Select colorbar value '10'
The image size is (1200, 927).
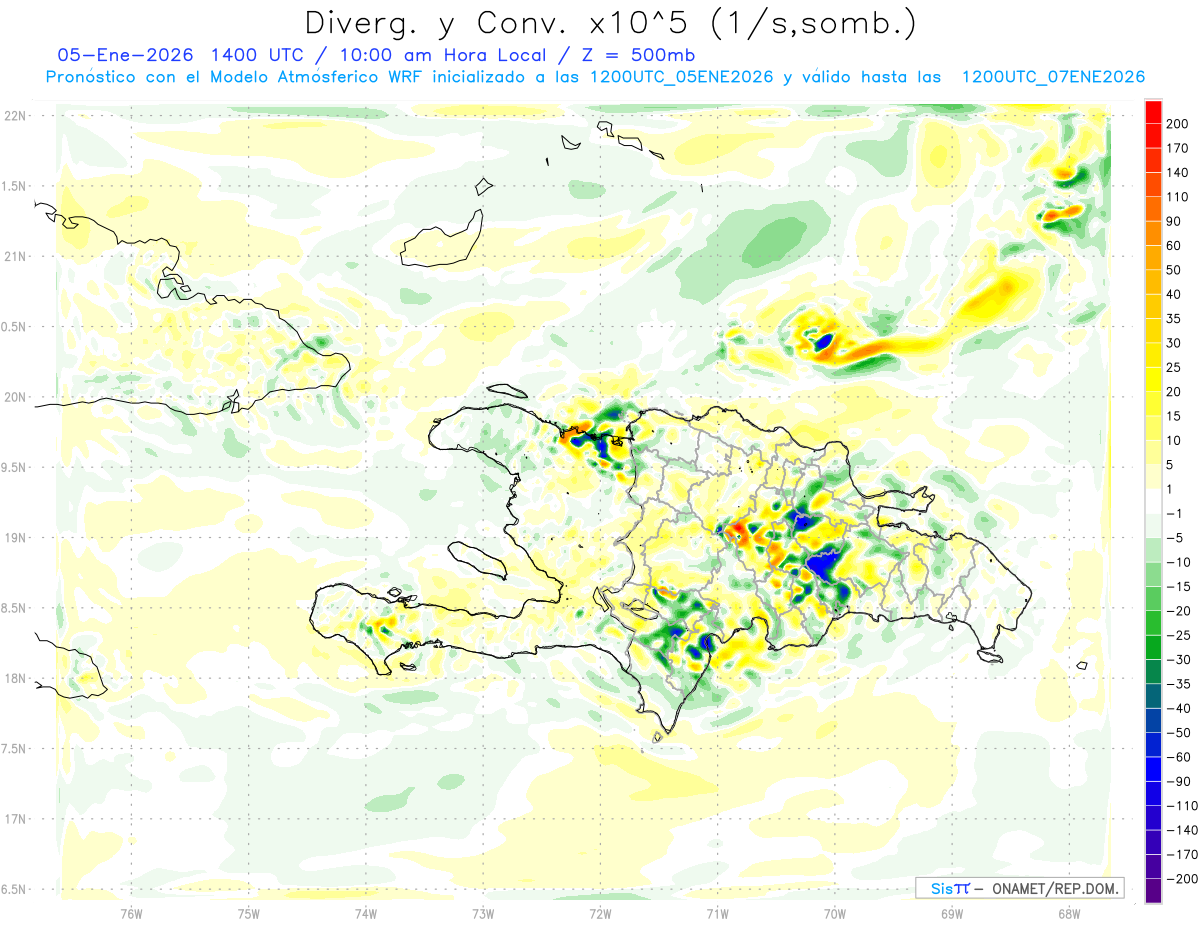tap(1174, 440)
